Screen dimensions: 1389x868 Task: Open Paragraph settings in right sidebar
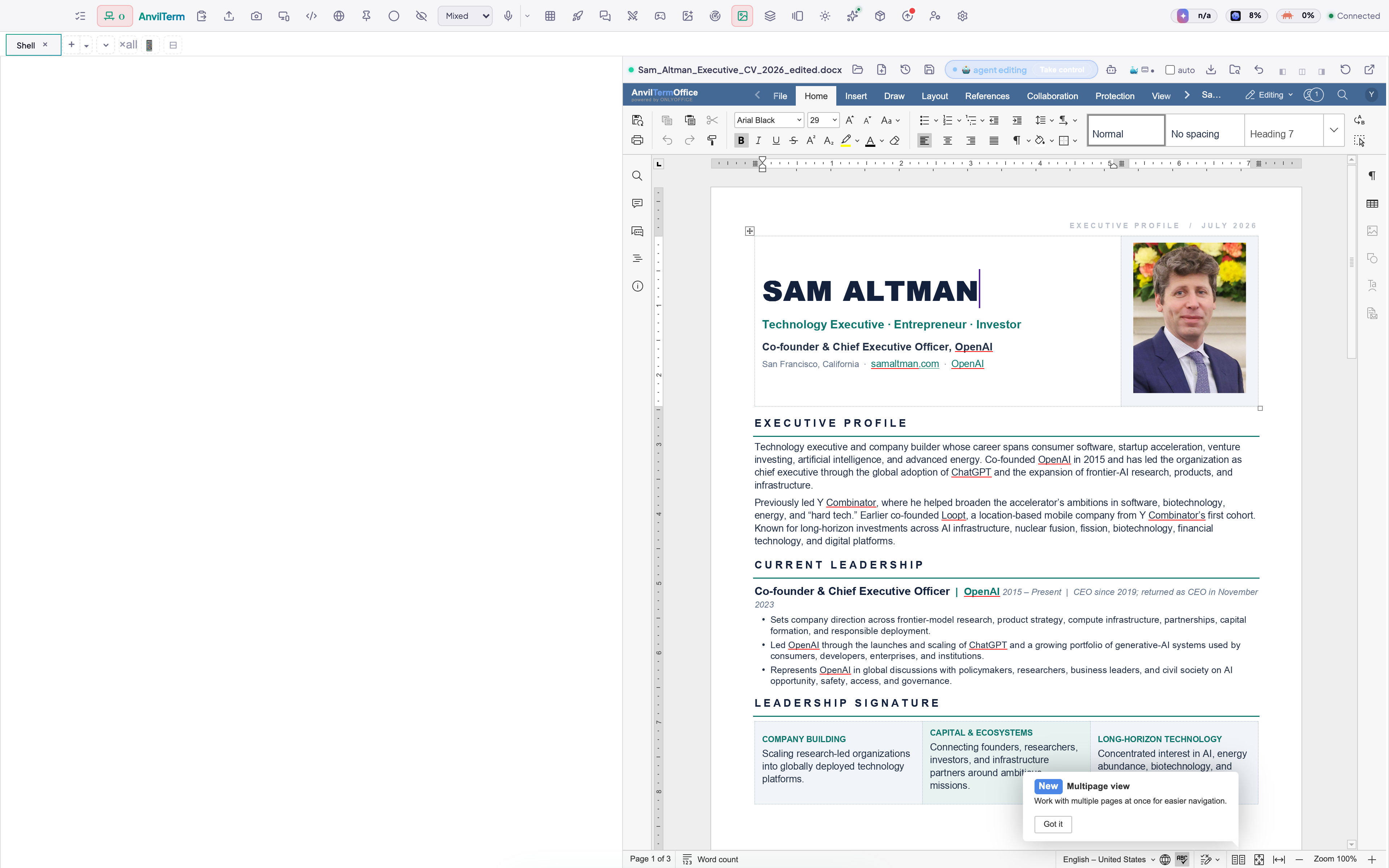[x=1372, y=176]
